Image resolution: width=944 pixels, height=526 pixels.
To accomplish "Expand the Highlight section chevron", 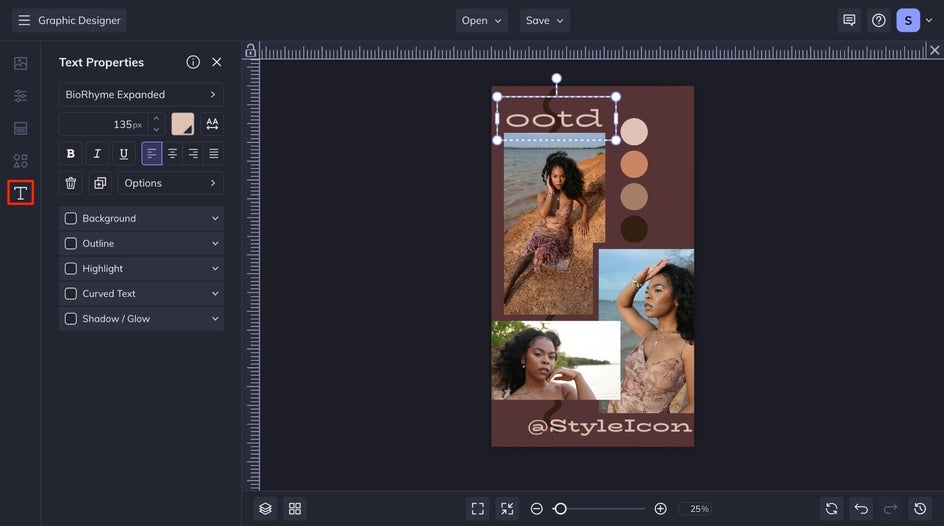I will [x=215, y=268].
